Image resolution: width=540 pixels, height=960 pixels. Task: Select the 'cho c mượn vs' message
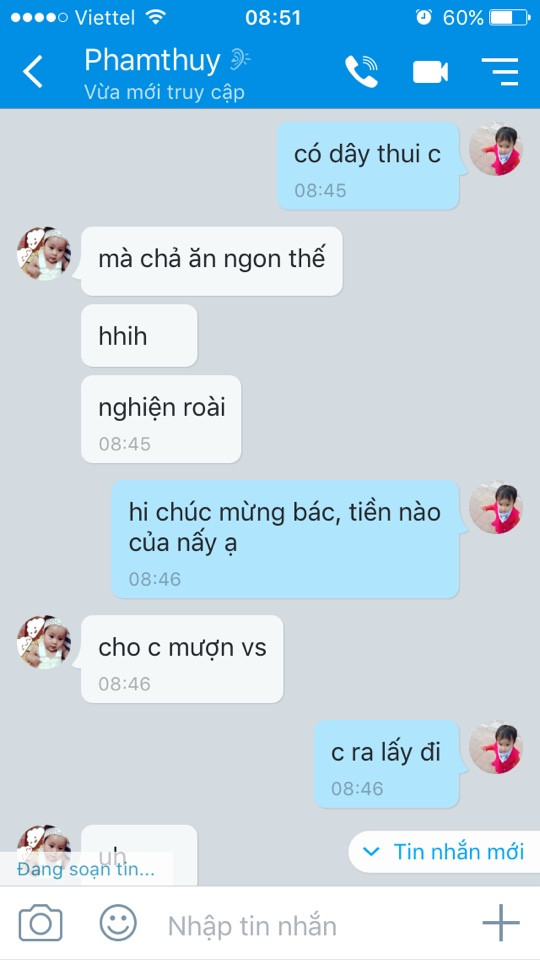[182, 659]
